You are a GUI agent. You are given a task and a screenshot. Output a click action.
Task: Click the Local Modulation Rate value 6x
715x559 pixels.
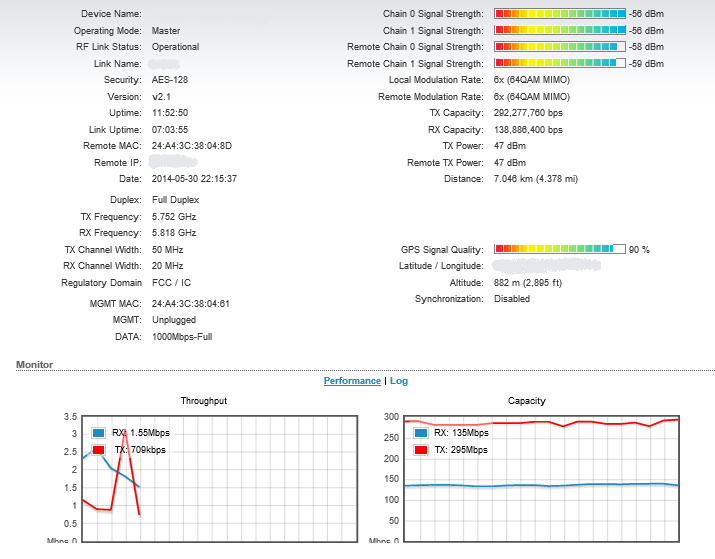point(532,80)
